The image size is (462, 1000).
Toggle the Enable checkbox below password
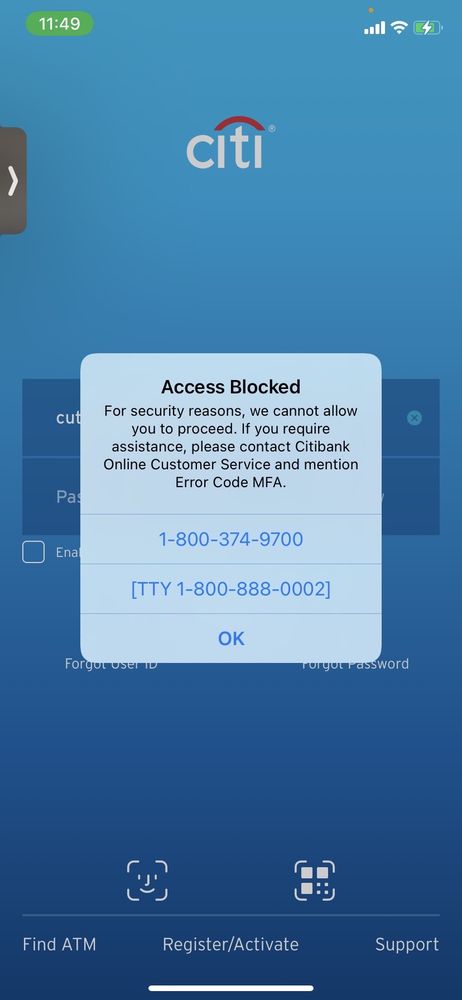tap(33, 552)
